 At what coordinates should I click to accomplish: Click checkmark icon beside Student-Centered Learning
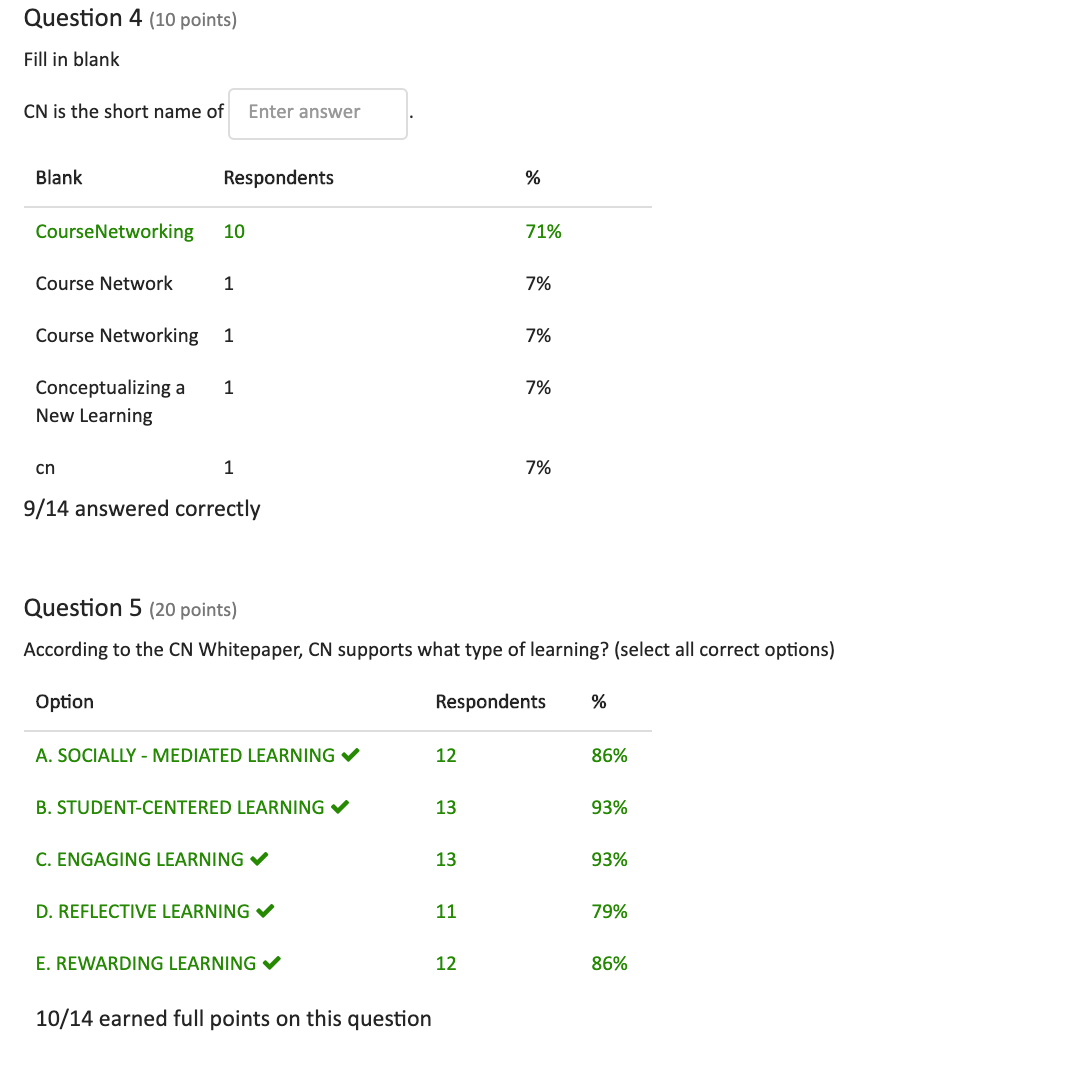coord(340,807)
